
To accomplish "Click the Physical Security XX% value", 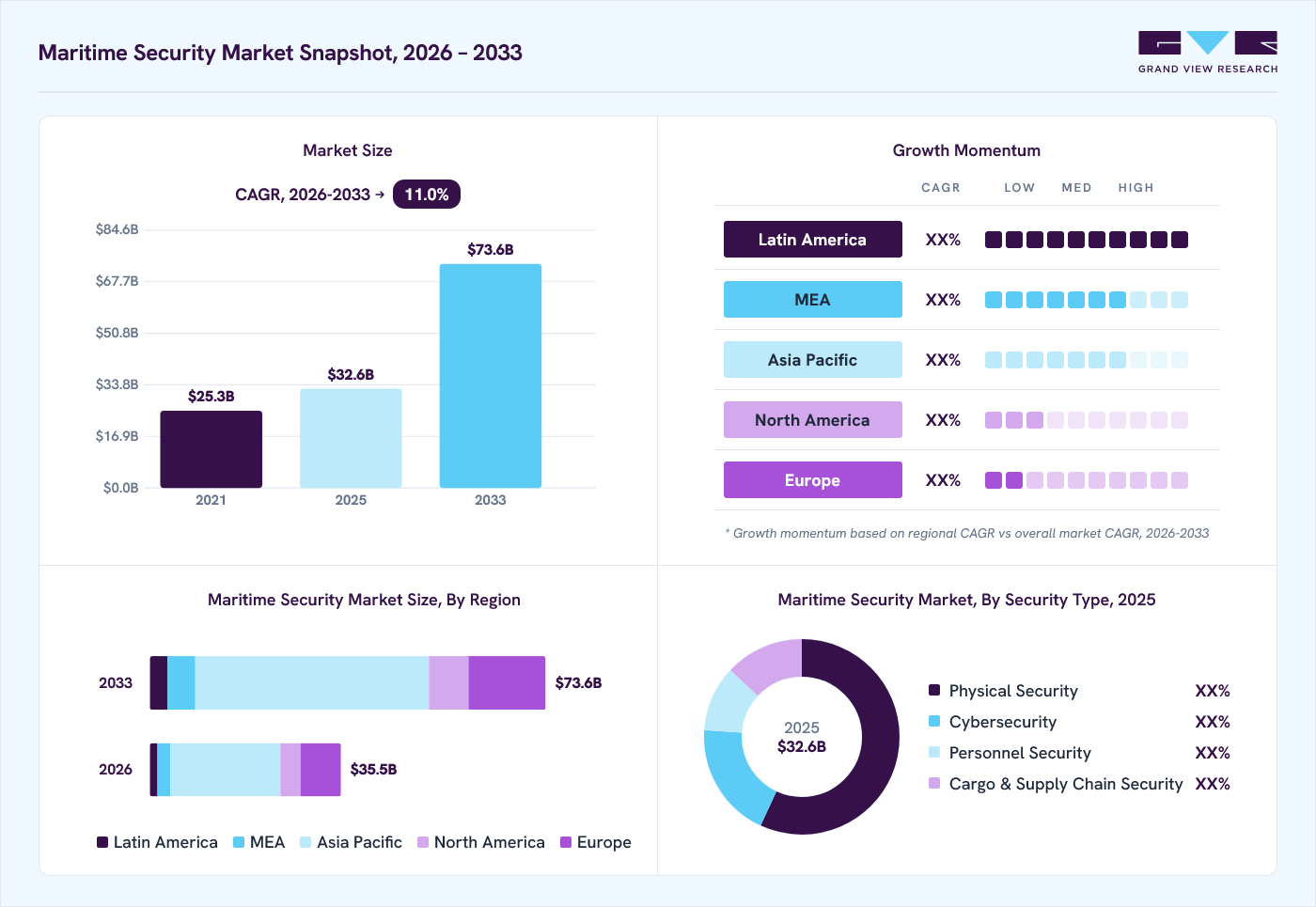I will click(1213, 691).
